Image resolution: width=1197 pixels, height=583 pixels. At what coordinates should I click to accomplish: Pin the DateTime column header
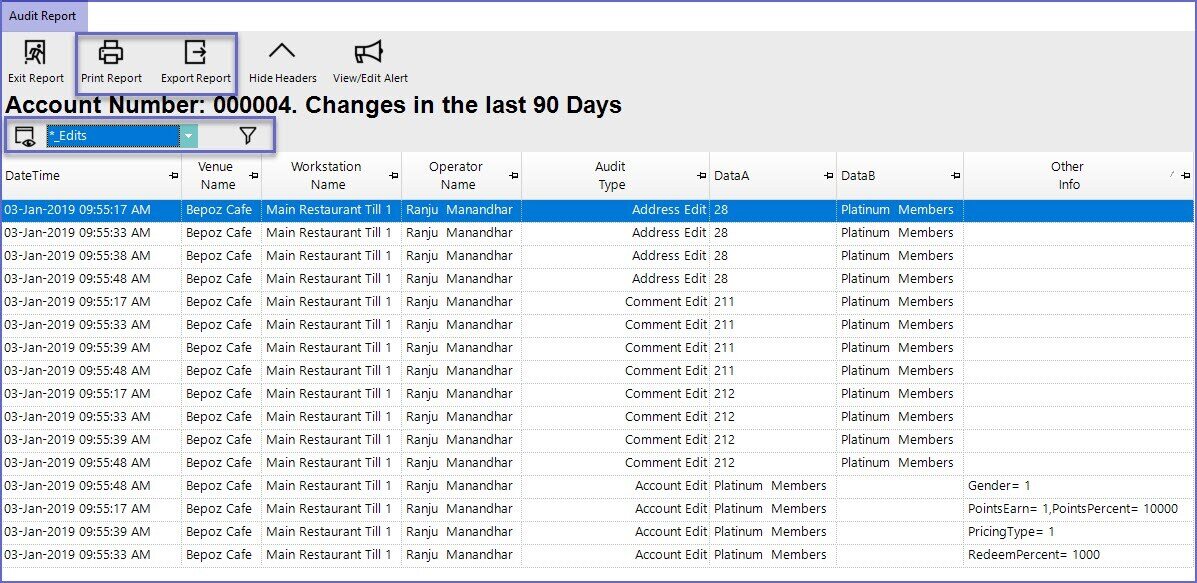click(x=174, y=176)
